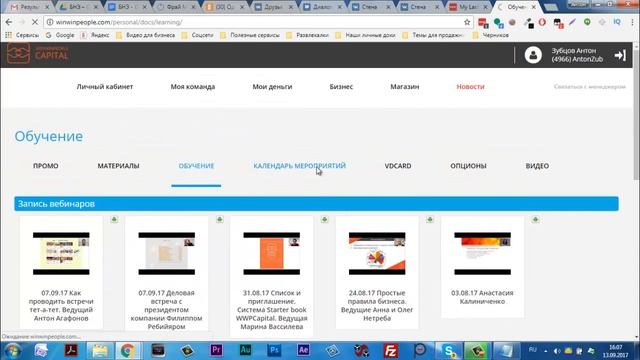Click the Яндекс bookmark
Screen dimensions: 640x360
point(95,35)
